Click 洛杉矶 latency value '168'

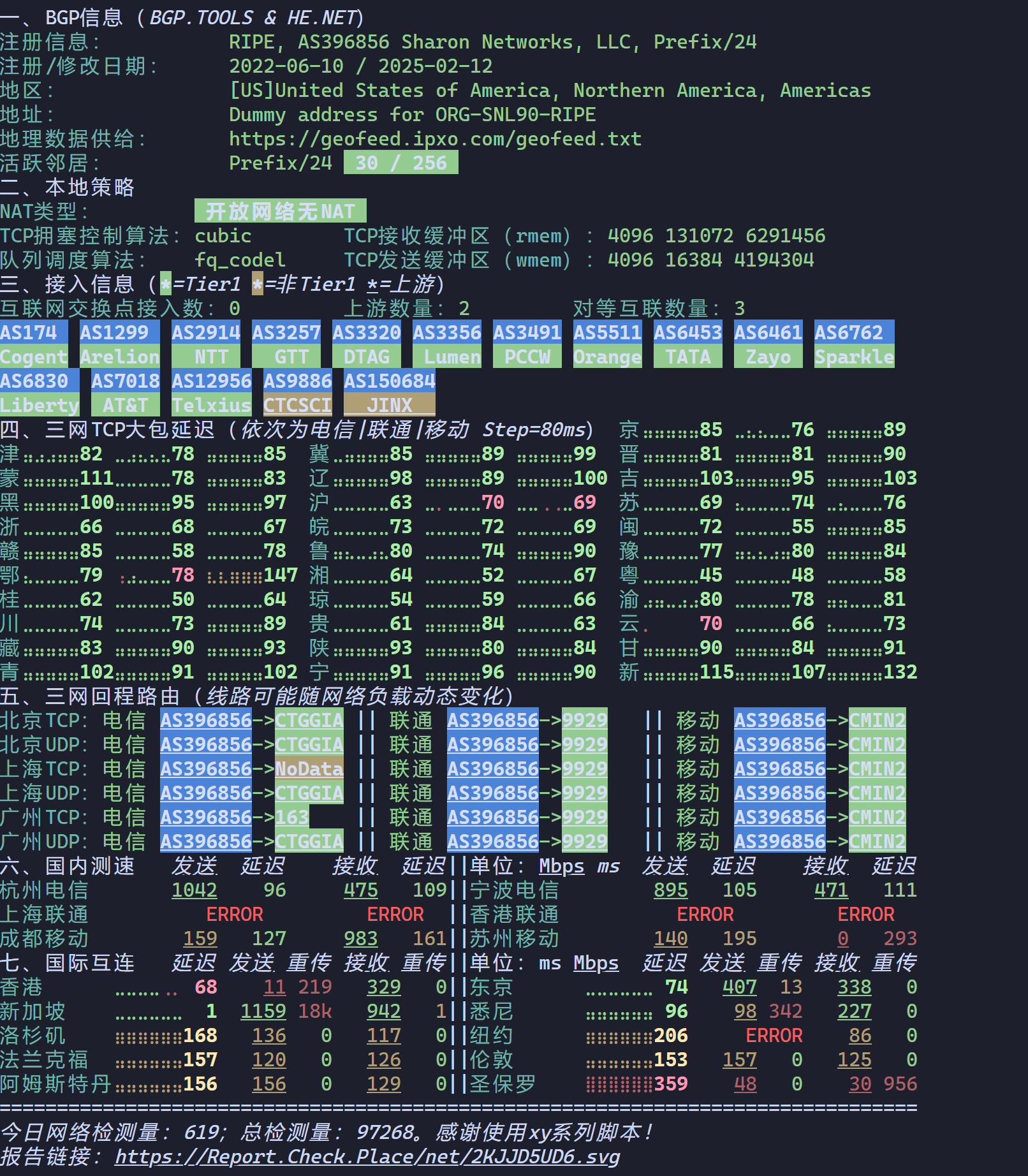pyautogui.click(x=200, y=1036)
